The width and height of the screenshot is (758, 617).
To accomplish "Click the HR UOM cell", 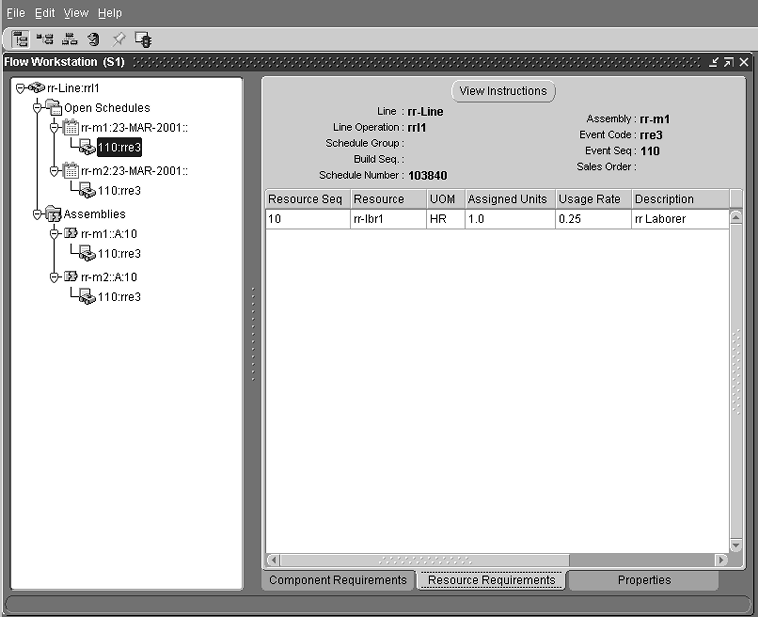I will tap(446, 219).
